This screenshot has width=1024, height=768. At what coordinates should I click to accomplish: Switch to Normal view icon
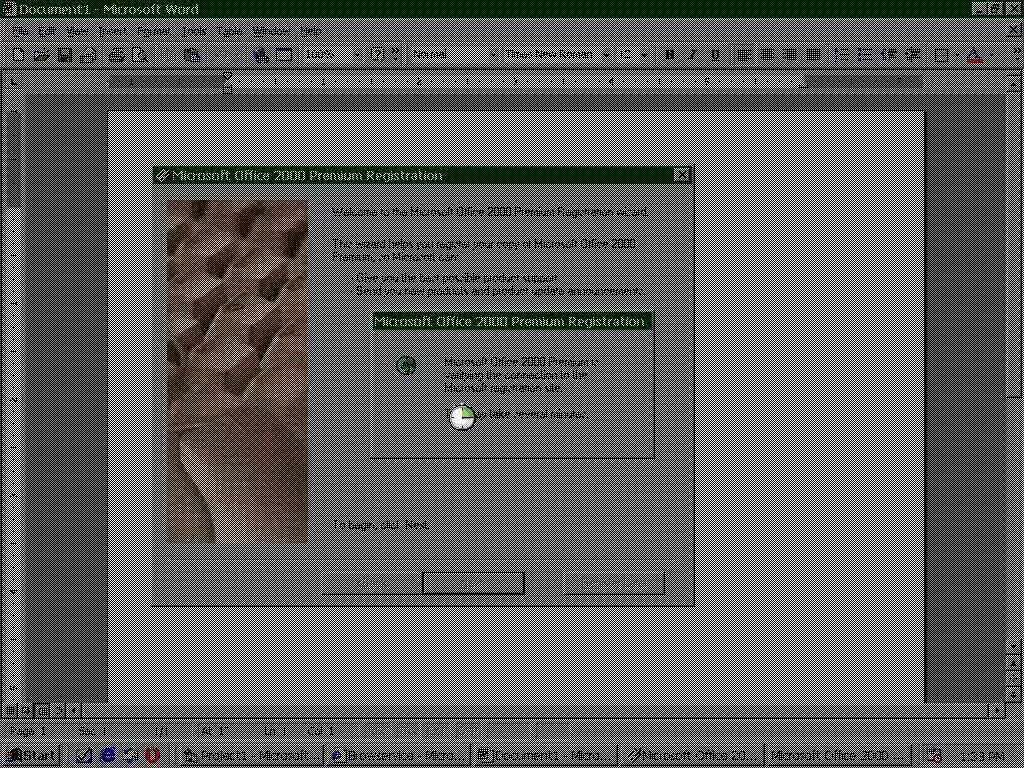10,710
